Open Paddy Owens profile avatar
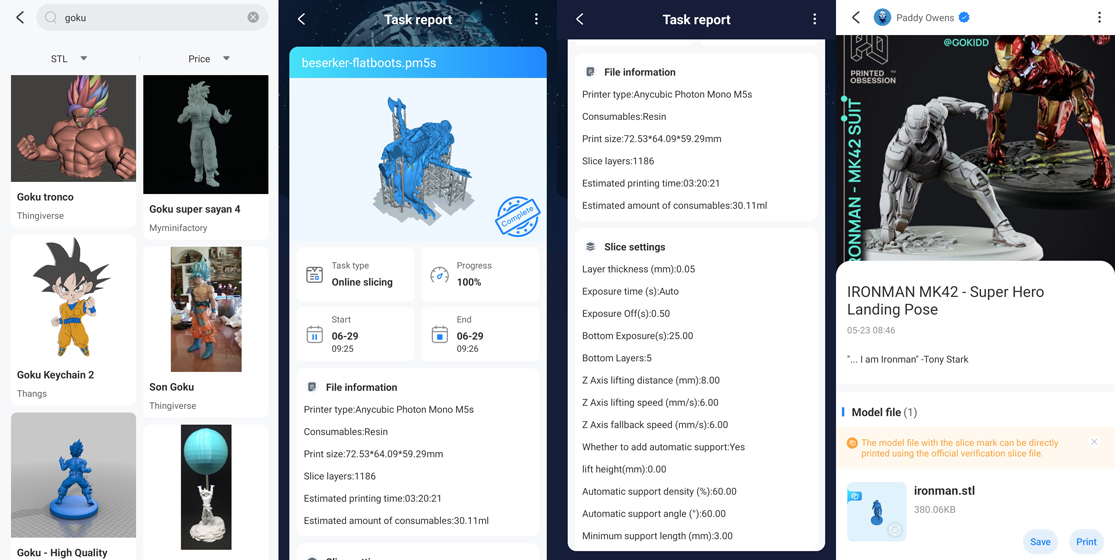Viewport: 1115px width, 560px height. [882, 17]
